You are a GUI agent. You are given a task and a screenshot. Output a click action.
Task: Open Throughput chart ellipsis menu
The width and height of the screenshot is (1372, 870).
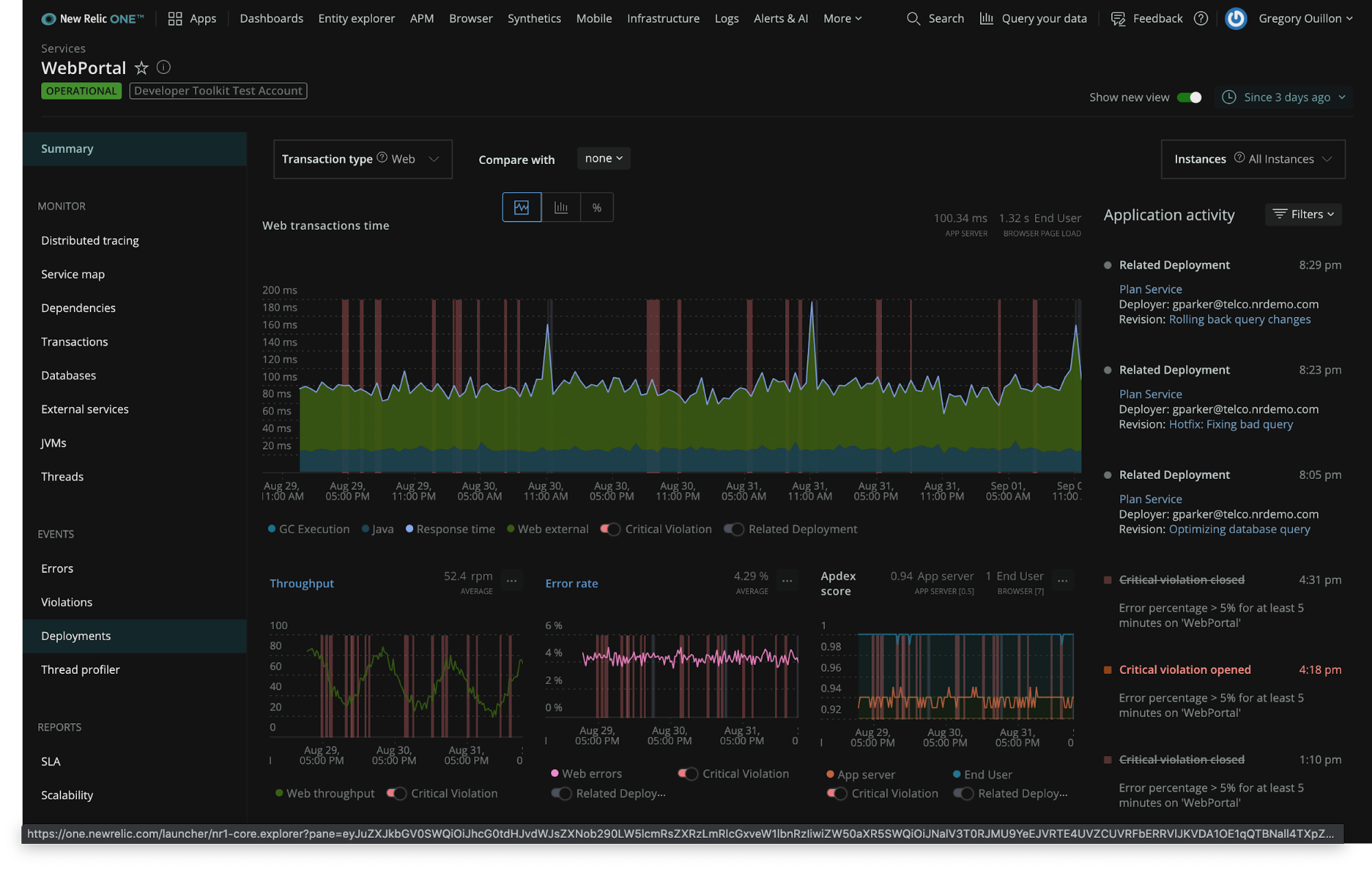click(x=512, y=581)
